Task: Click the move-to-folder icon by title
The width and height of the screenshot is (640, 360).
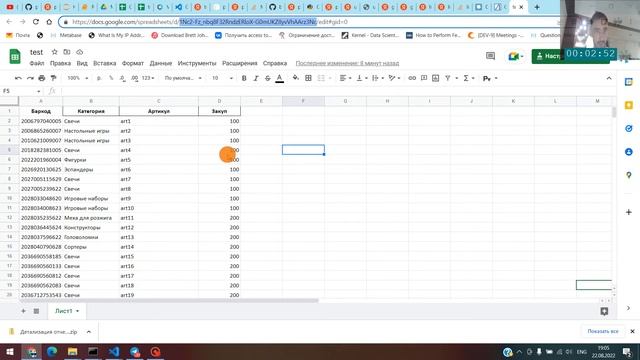Action: click(x=67, y=52)
